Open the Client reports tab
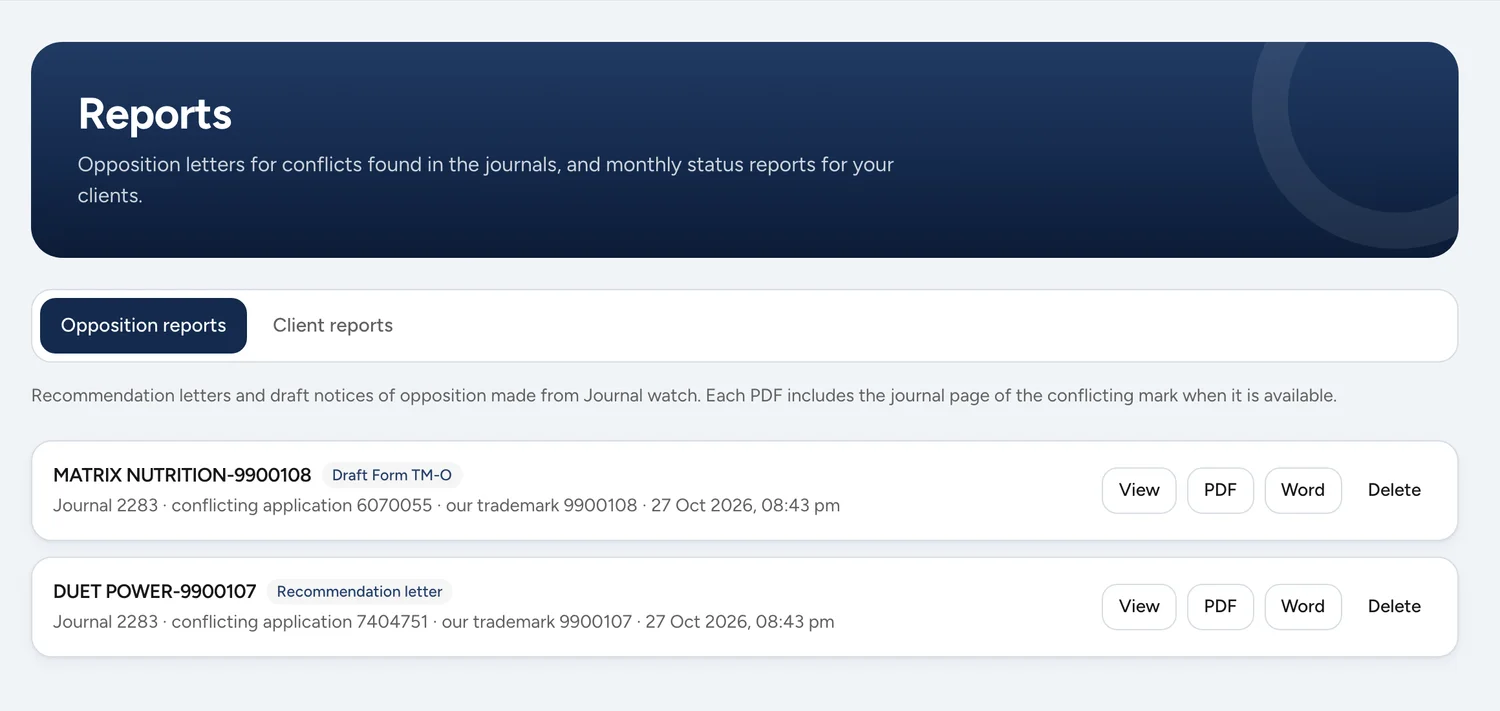 pyautogui.click(x=333, y=326)
